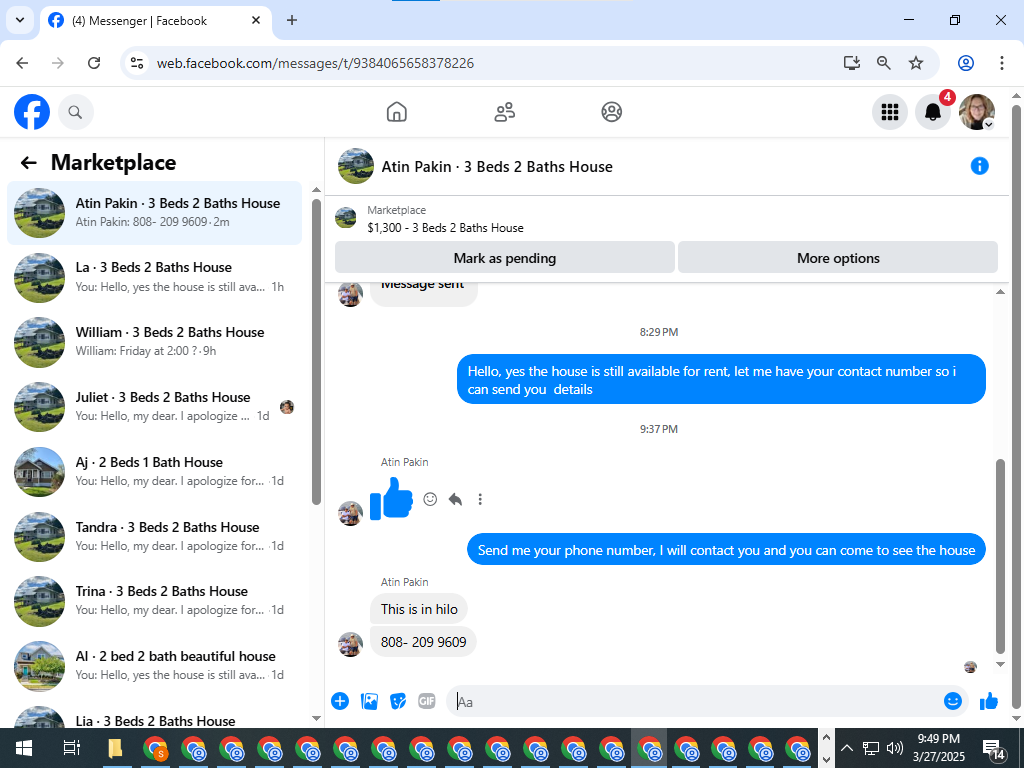Reply to the thumbs-up message

coord(455,500)
